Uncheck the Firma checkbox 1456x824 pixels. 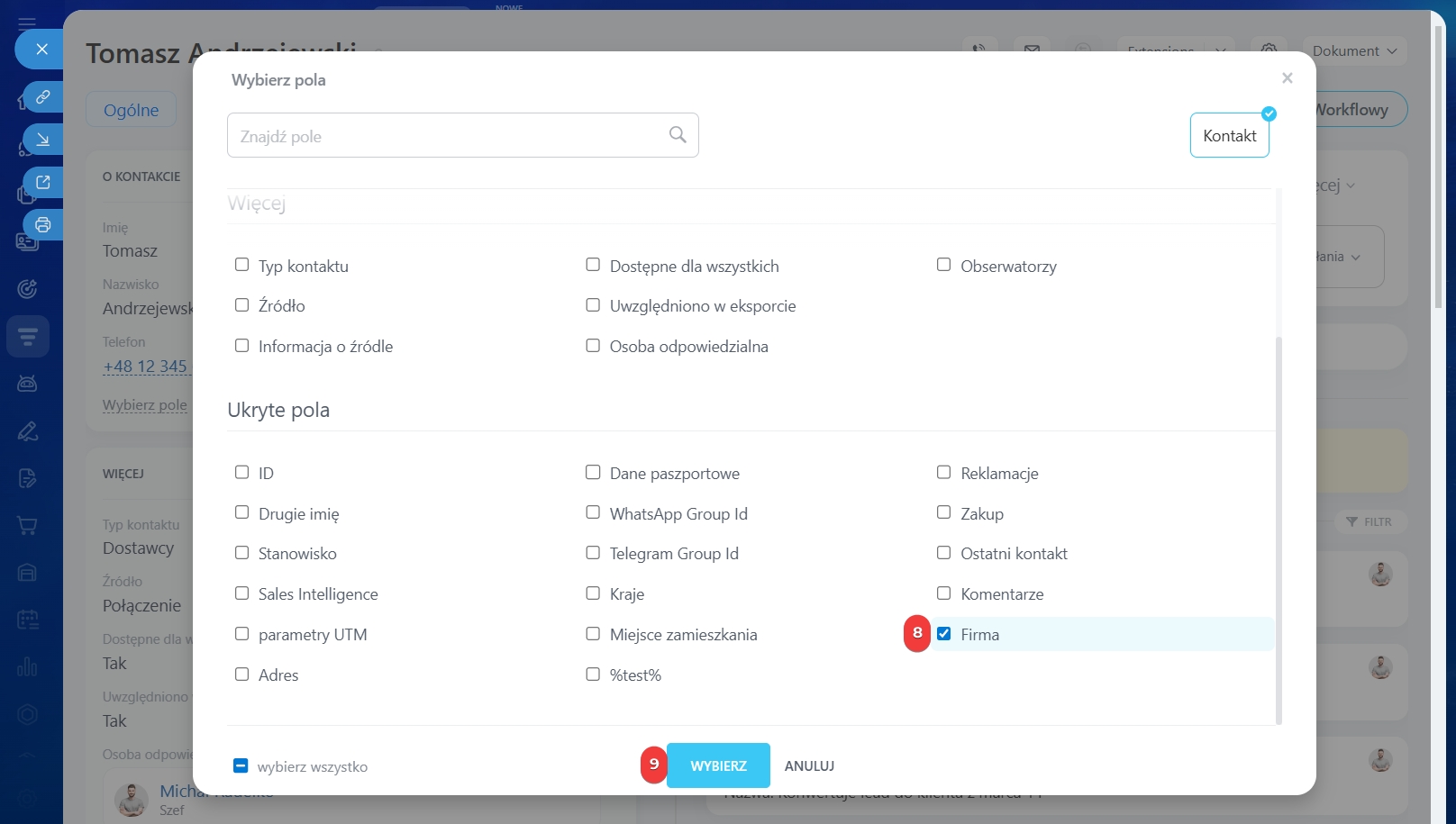point(943,634)
